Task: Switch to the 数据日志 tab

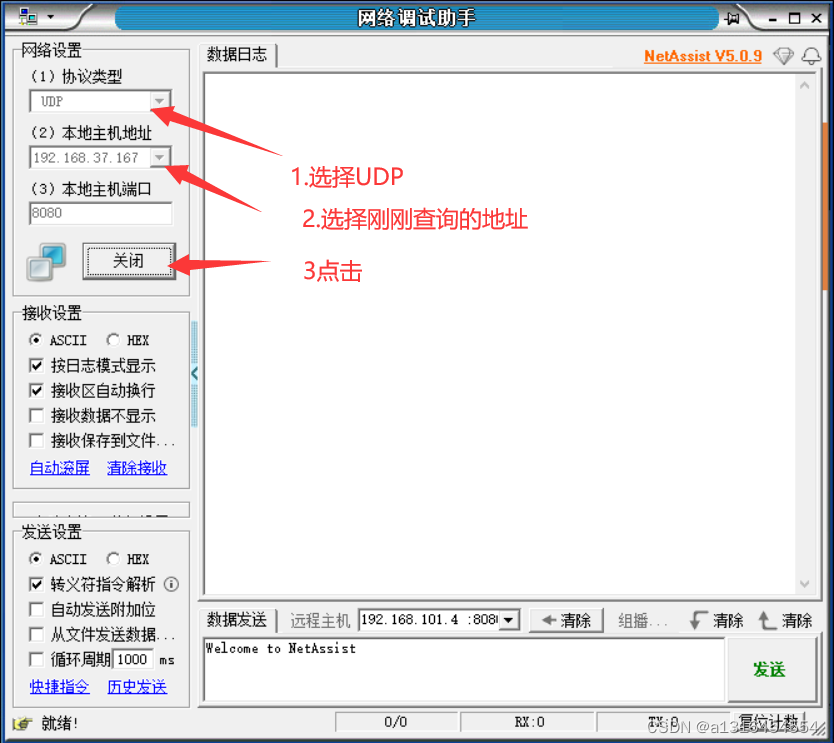Action: click(237, 55)
